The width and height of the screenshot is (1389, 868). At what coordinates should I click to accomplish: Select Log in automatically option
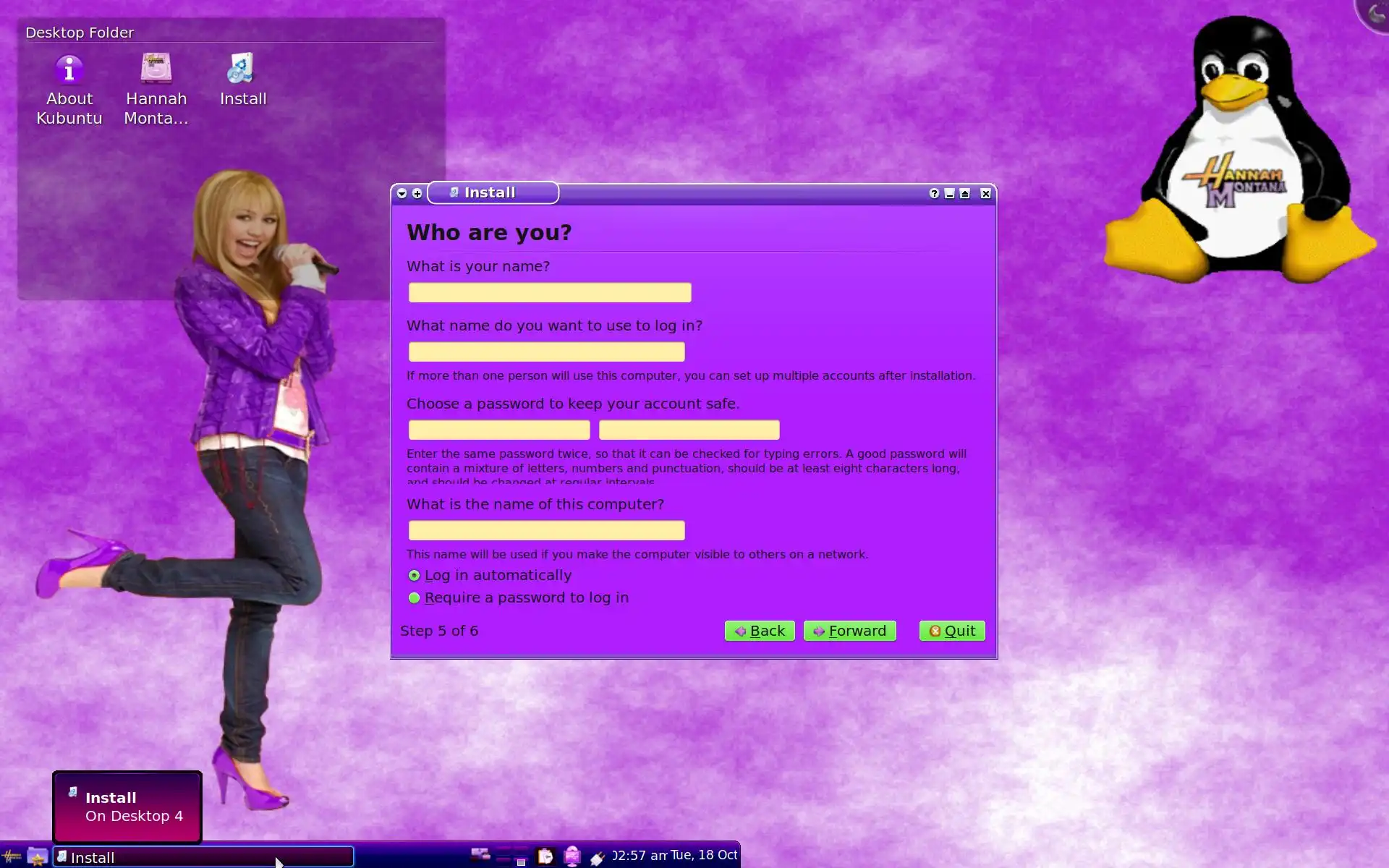(x=415, y=576)
